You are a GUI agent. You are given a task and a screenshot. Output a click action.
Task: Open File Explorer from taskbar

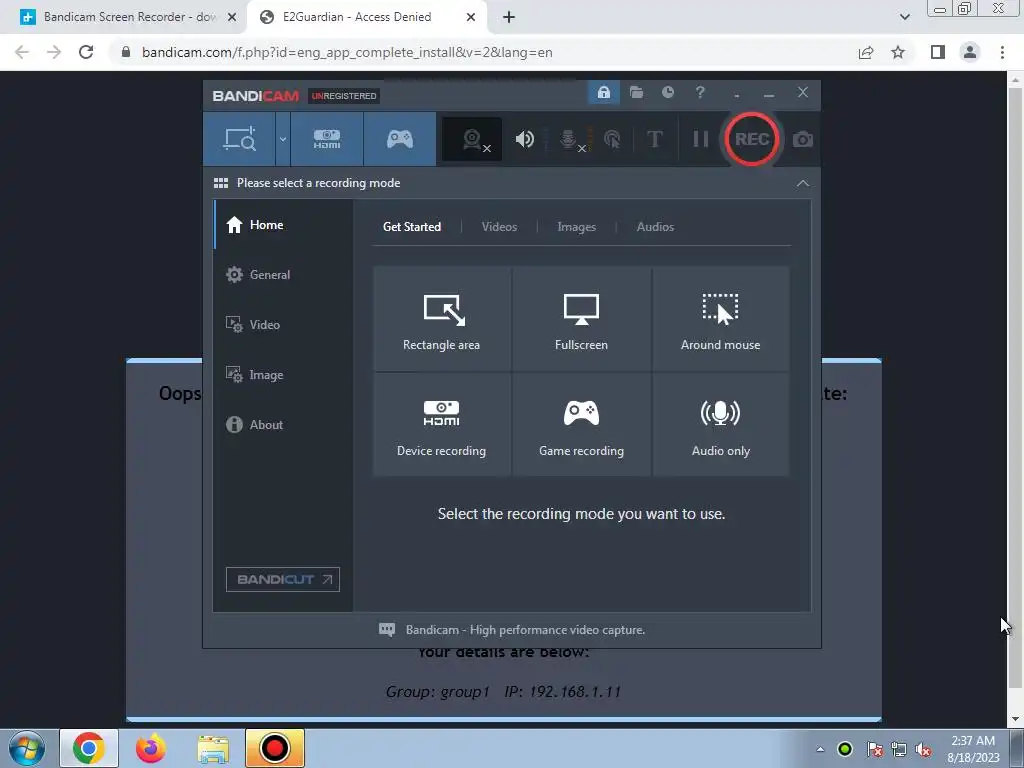tap(213, 748)
